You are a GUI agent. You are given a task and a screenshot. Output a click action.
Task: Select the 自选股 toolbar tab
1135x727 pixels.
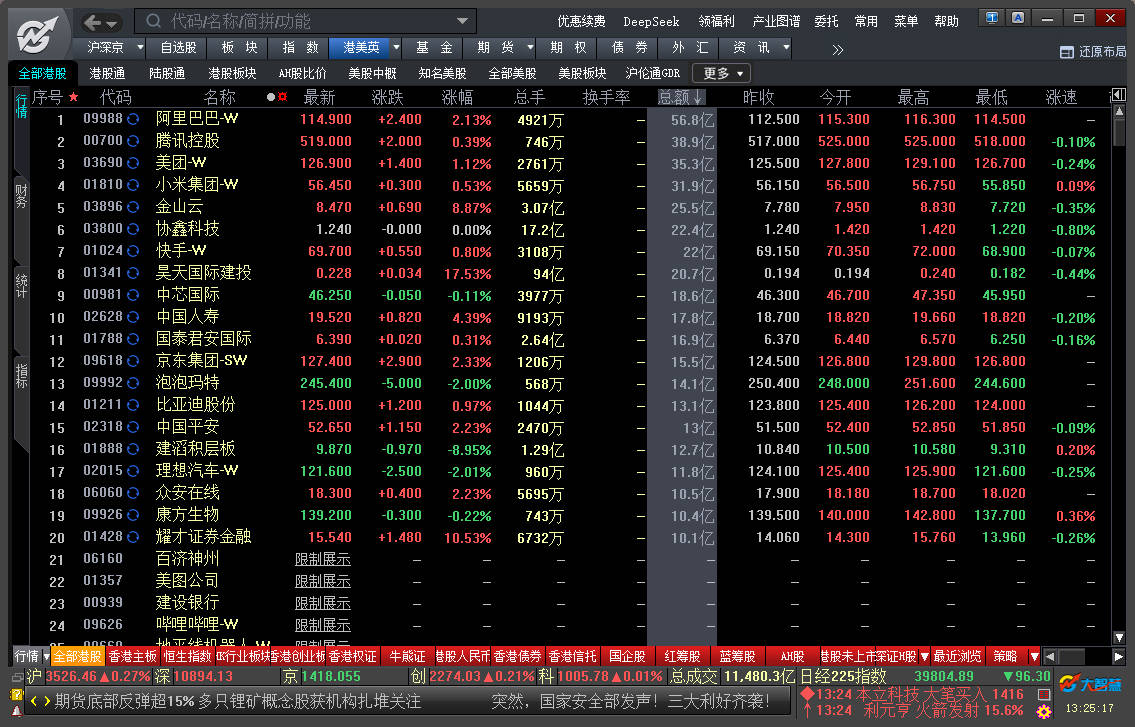tap(178, 48)
